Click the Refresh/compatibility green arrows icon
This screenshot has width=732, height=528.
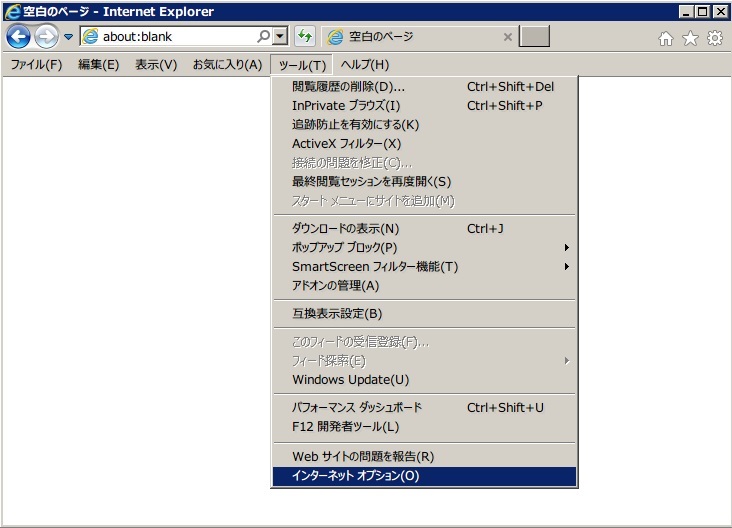tap(305, 36)
